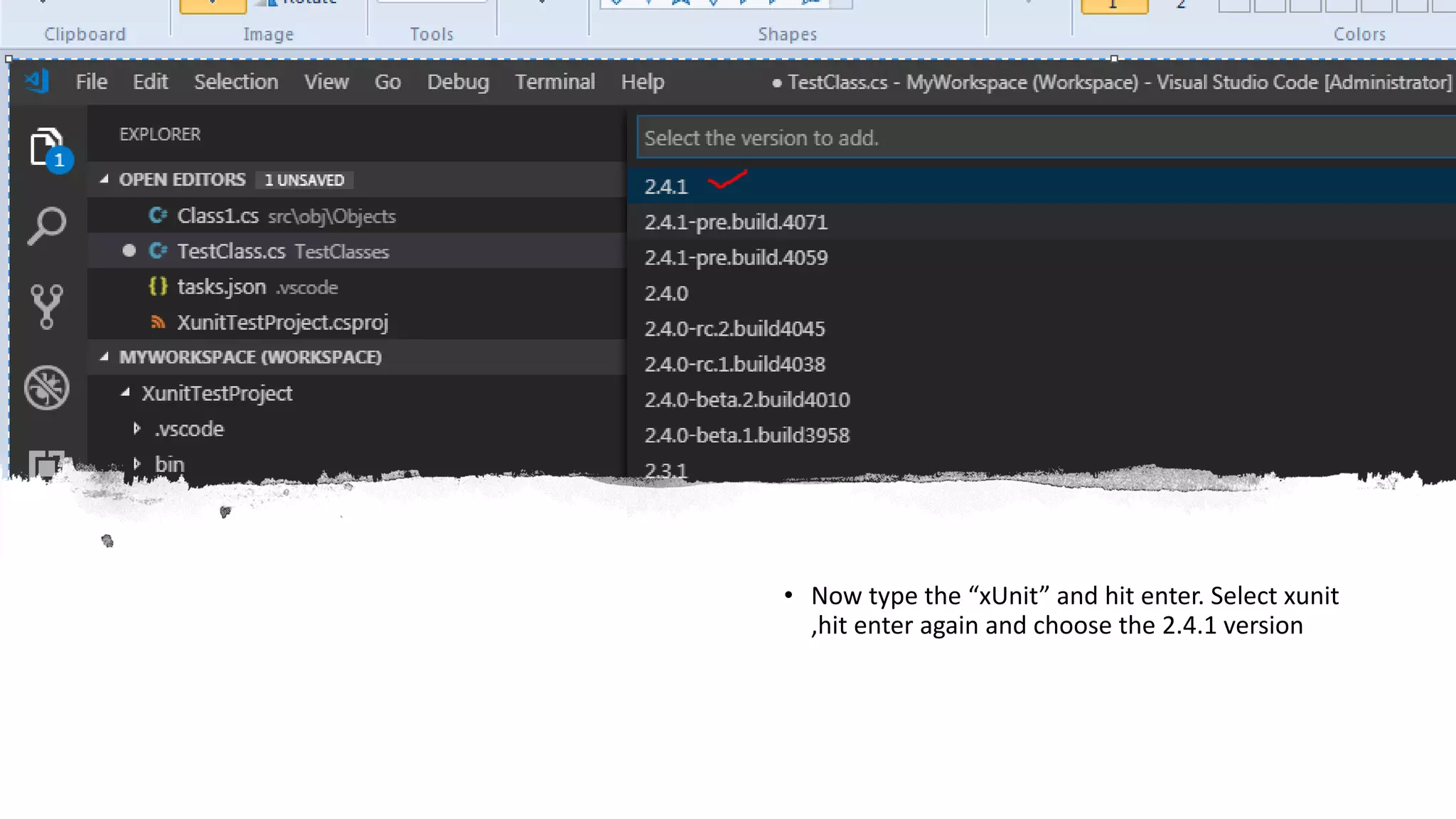Open the Explorer activity bar icon
Viewport: 1456px width, 819px height.
[47, 148]
